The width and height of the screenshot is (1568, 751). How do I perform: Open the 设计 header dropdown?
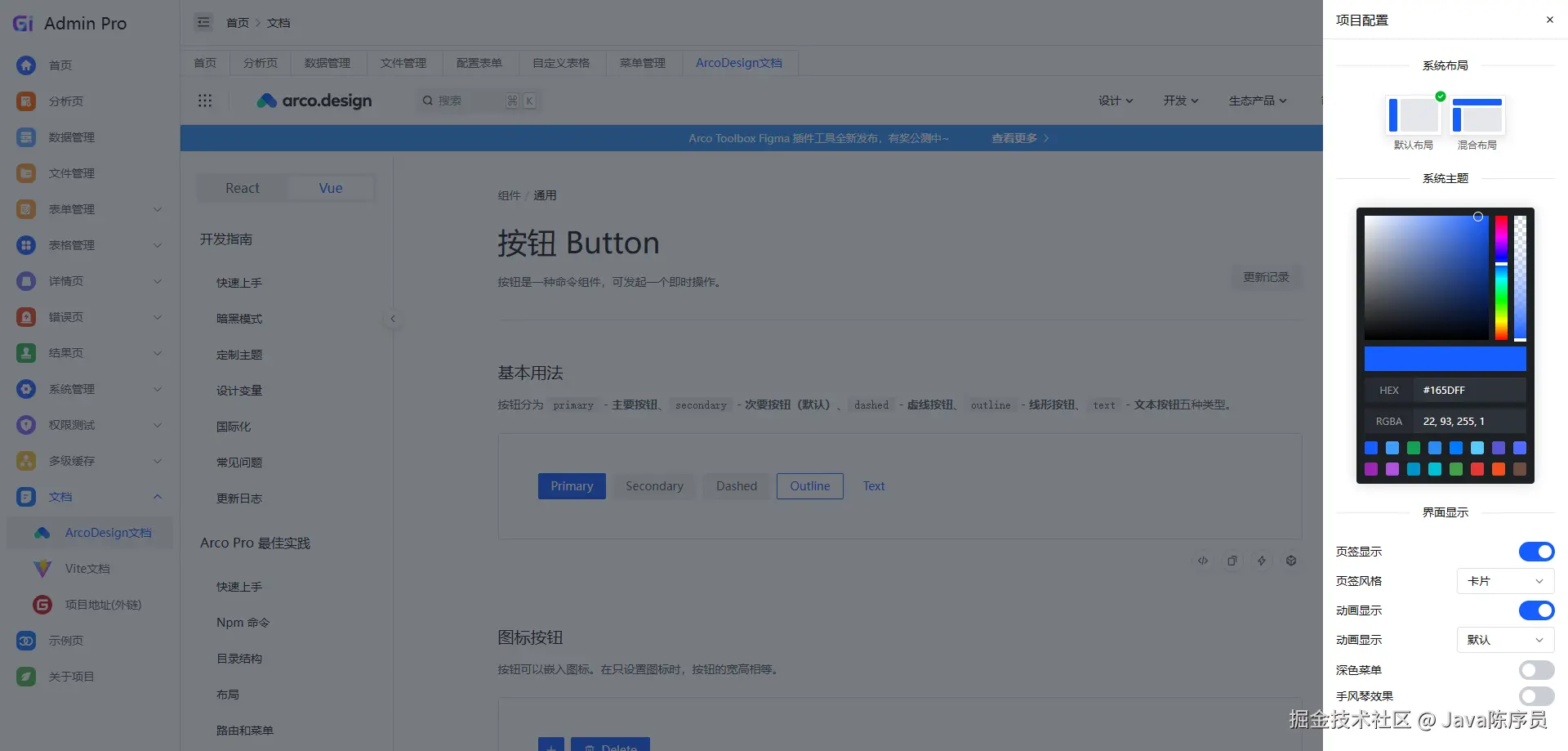tap(1116, 101)
